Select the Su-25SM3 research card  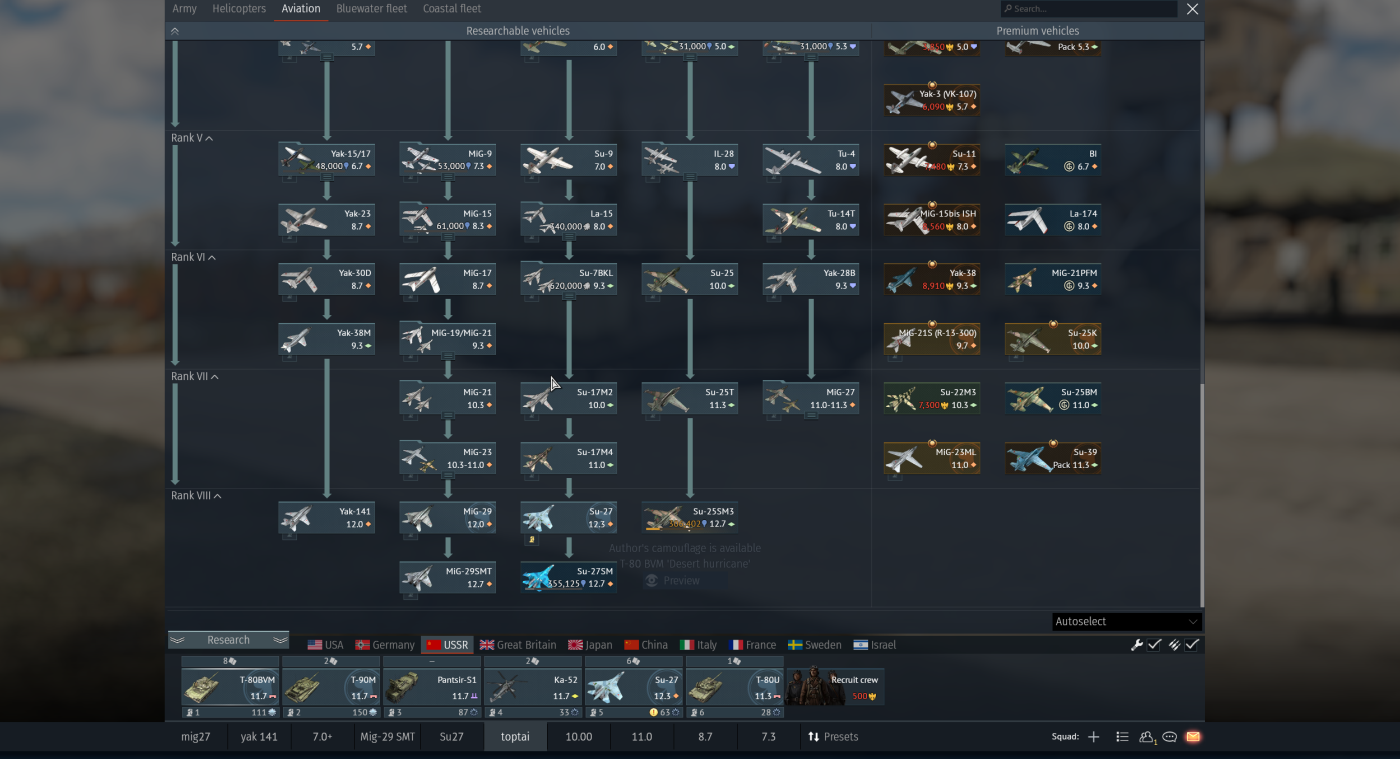point(690,518)
